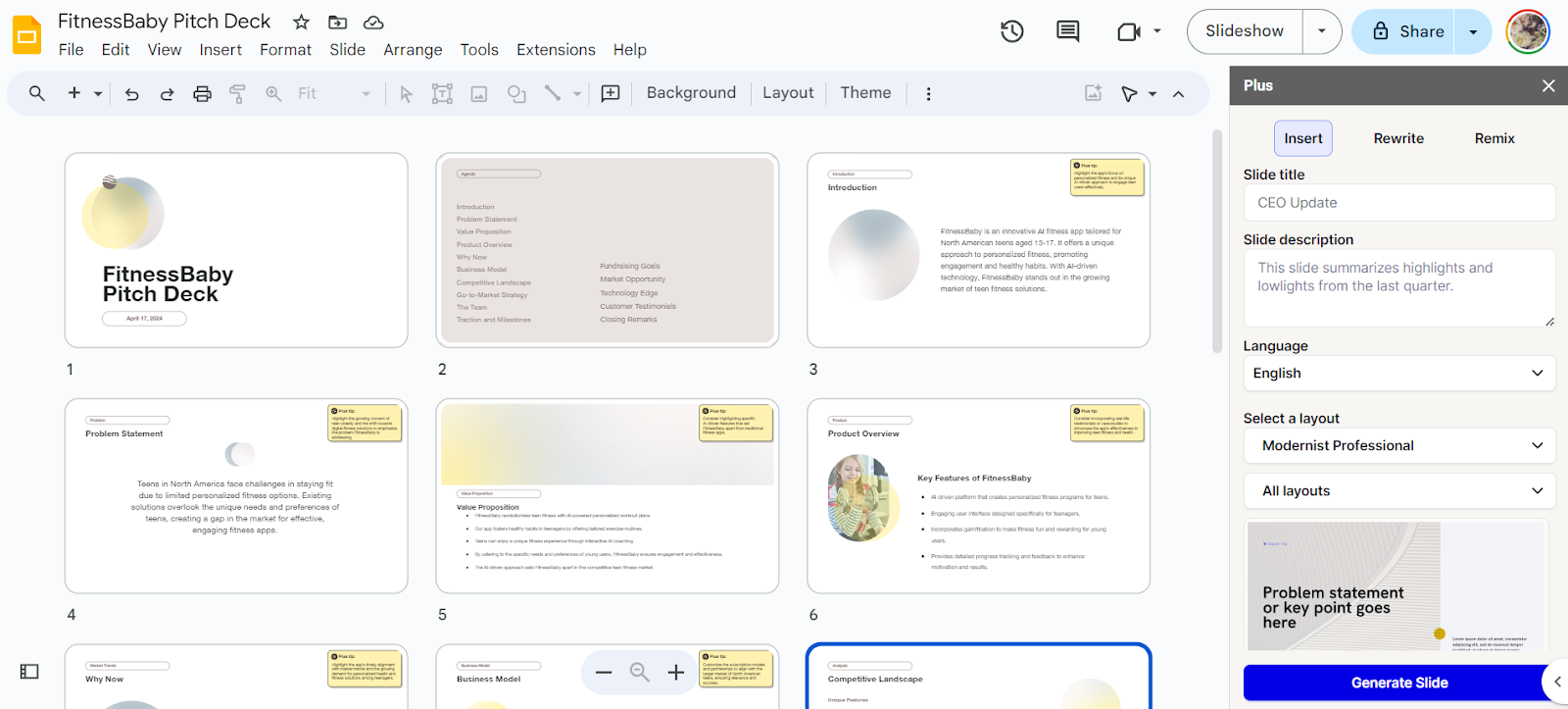Screen dimensions: 1568x709
Task: Open the Edit menu
Action: coord(116,50)
